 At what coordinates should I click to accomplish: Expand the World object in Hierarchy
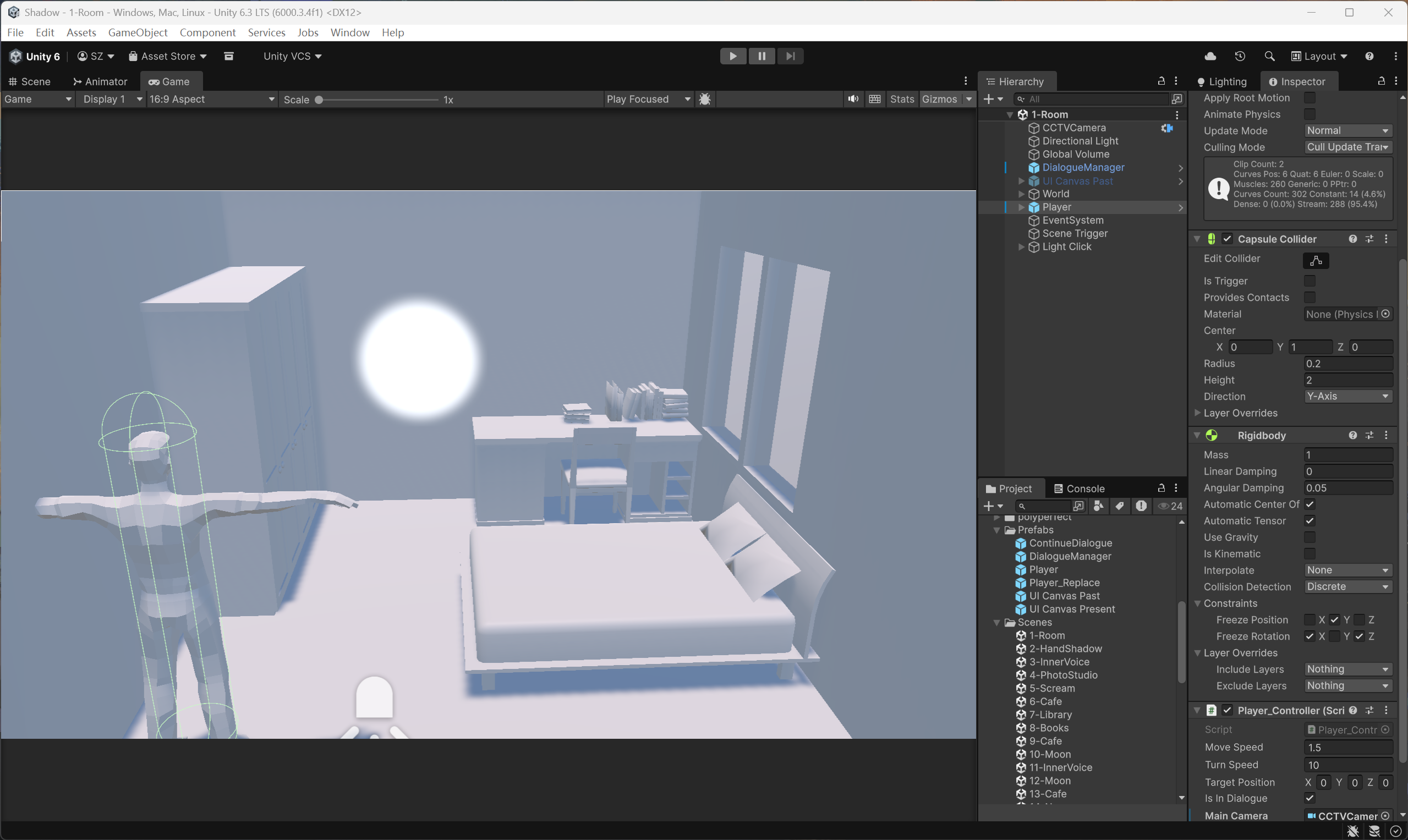1021,194
